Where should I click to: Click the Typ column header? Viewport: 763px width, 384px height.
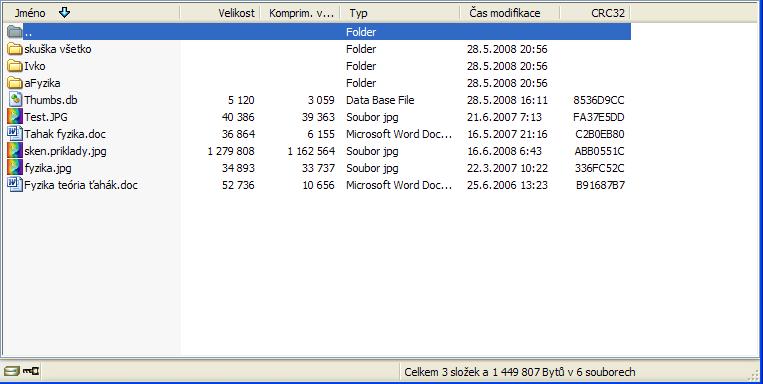point(400,13)
